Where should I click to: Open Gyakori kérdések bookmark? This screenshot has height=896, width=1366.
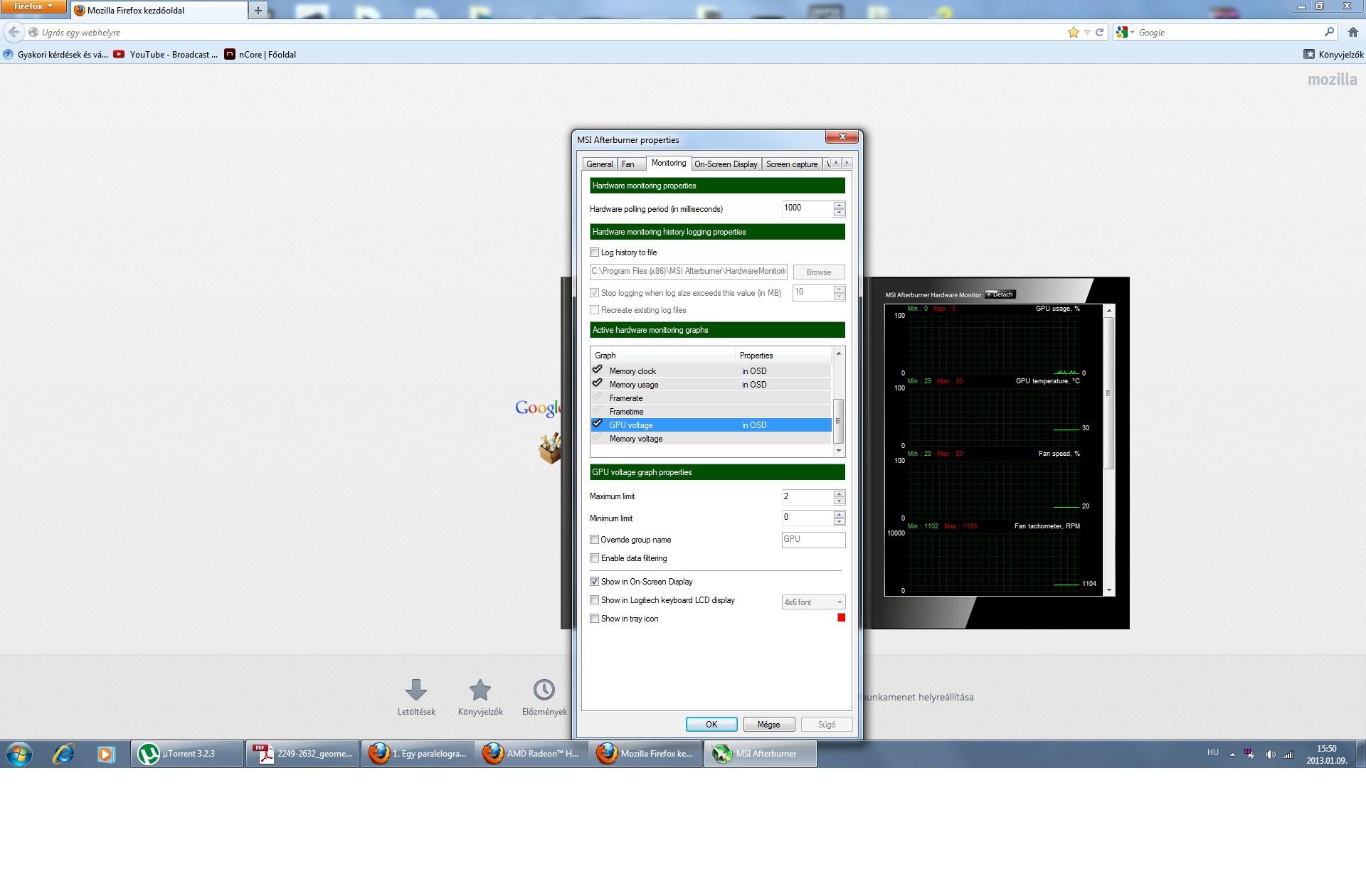[55, 54]
